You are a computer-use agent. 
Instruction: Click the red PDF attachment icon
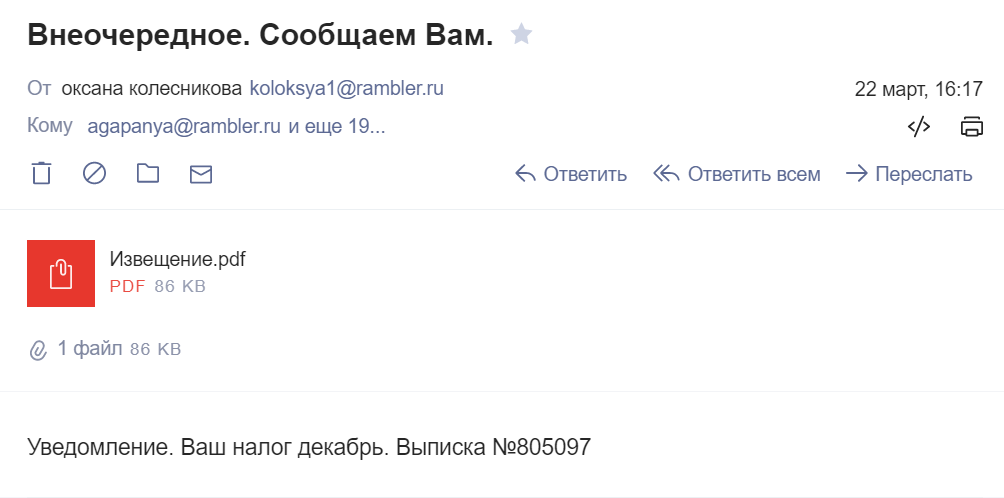click(x=61, y=273)
